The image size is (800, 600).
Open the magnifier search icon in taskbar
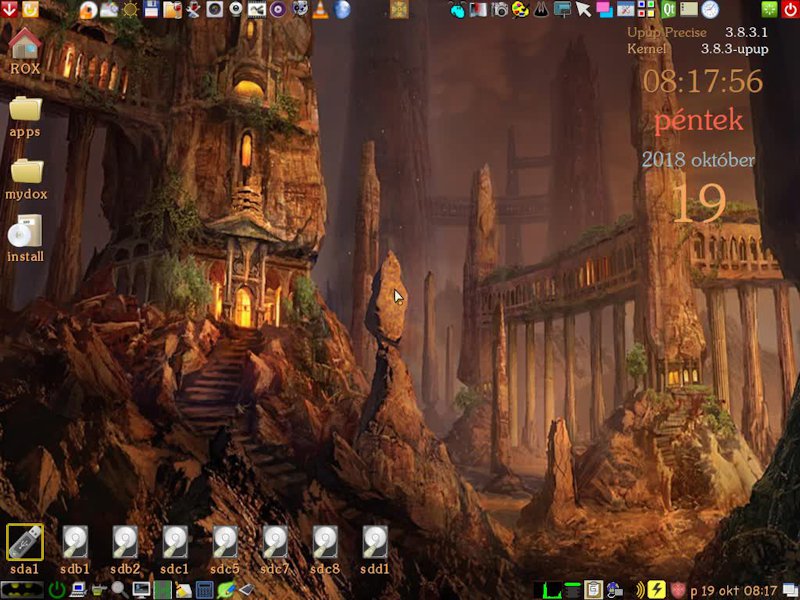point(120,590)
